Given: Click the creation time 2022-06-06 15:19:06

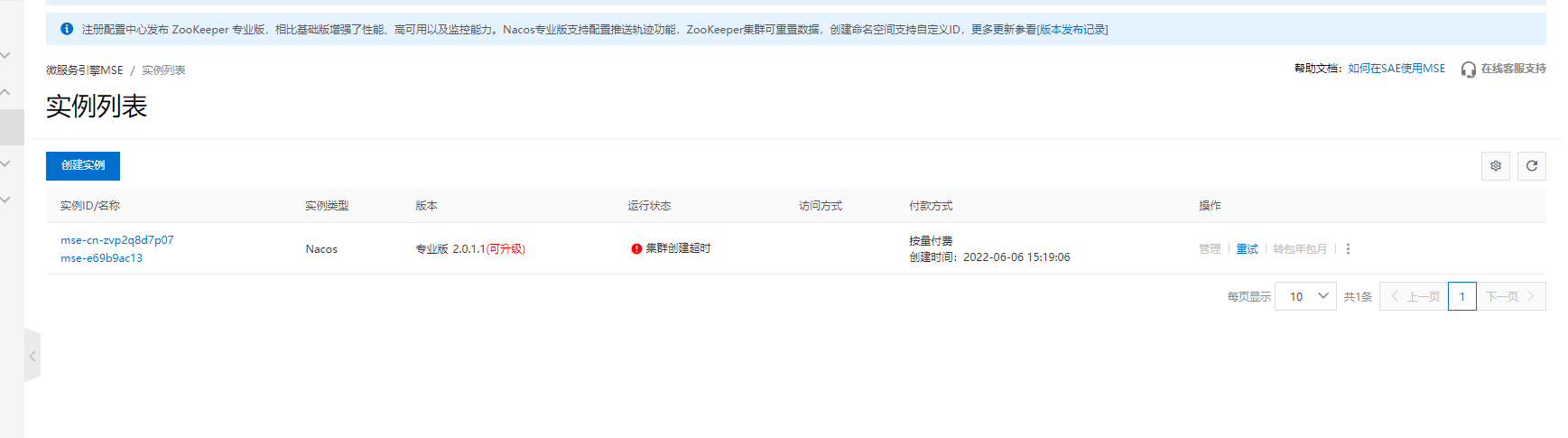Looking at the screenshot, I should (1016, 257).
